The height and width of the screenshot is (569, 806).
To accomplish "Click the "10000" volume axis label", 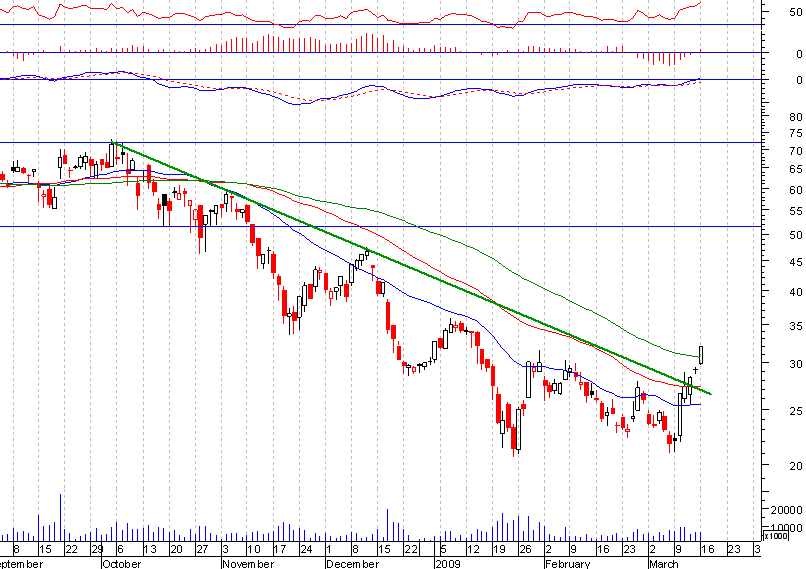I will [786, 528].
